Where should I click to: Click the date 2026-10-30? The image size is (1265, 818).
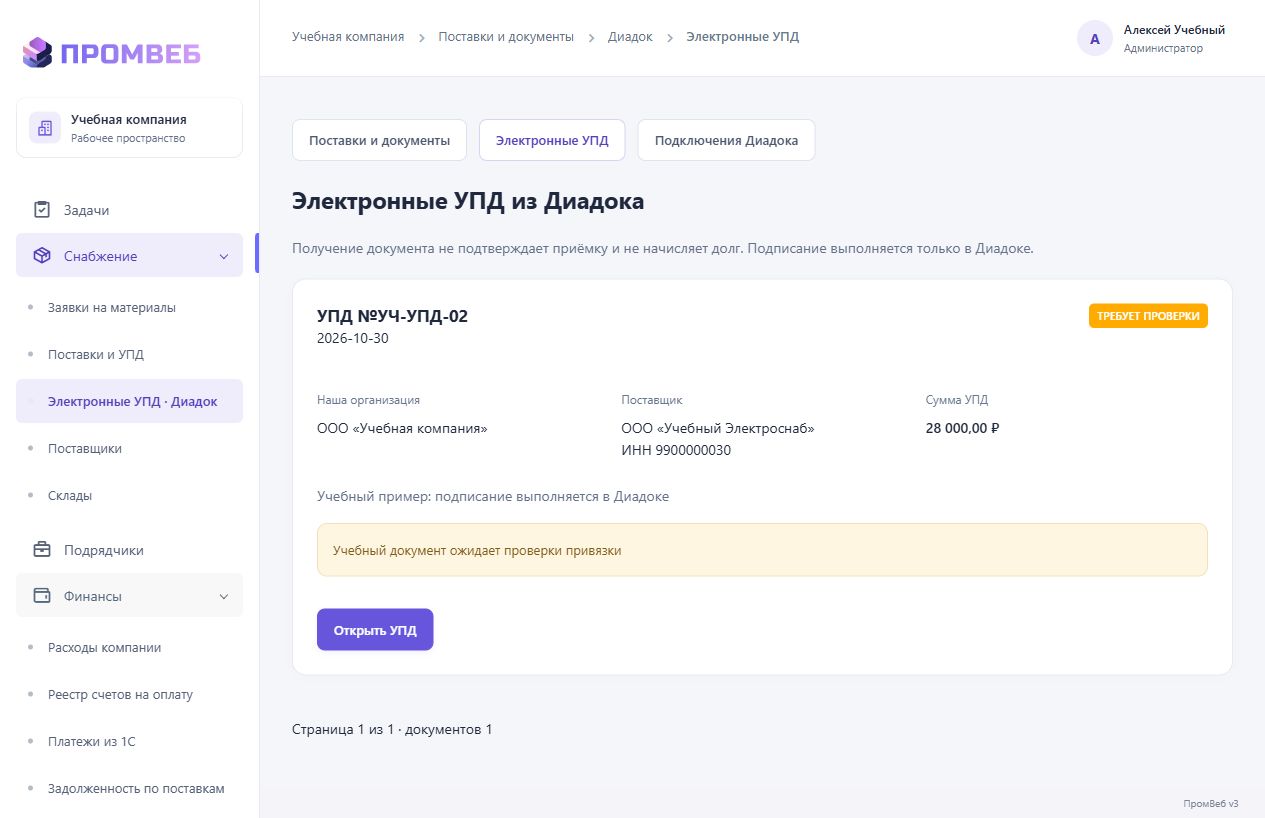click(353, 338)
